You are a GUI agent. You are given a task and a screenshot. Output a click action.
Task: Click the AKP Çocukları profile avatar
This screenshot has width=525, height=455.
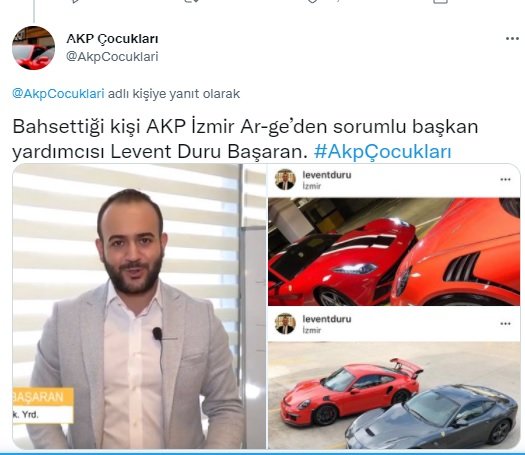(x=33, y=48)
